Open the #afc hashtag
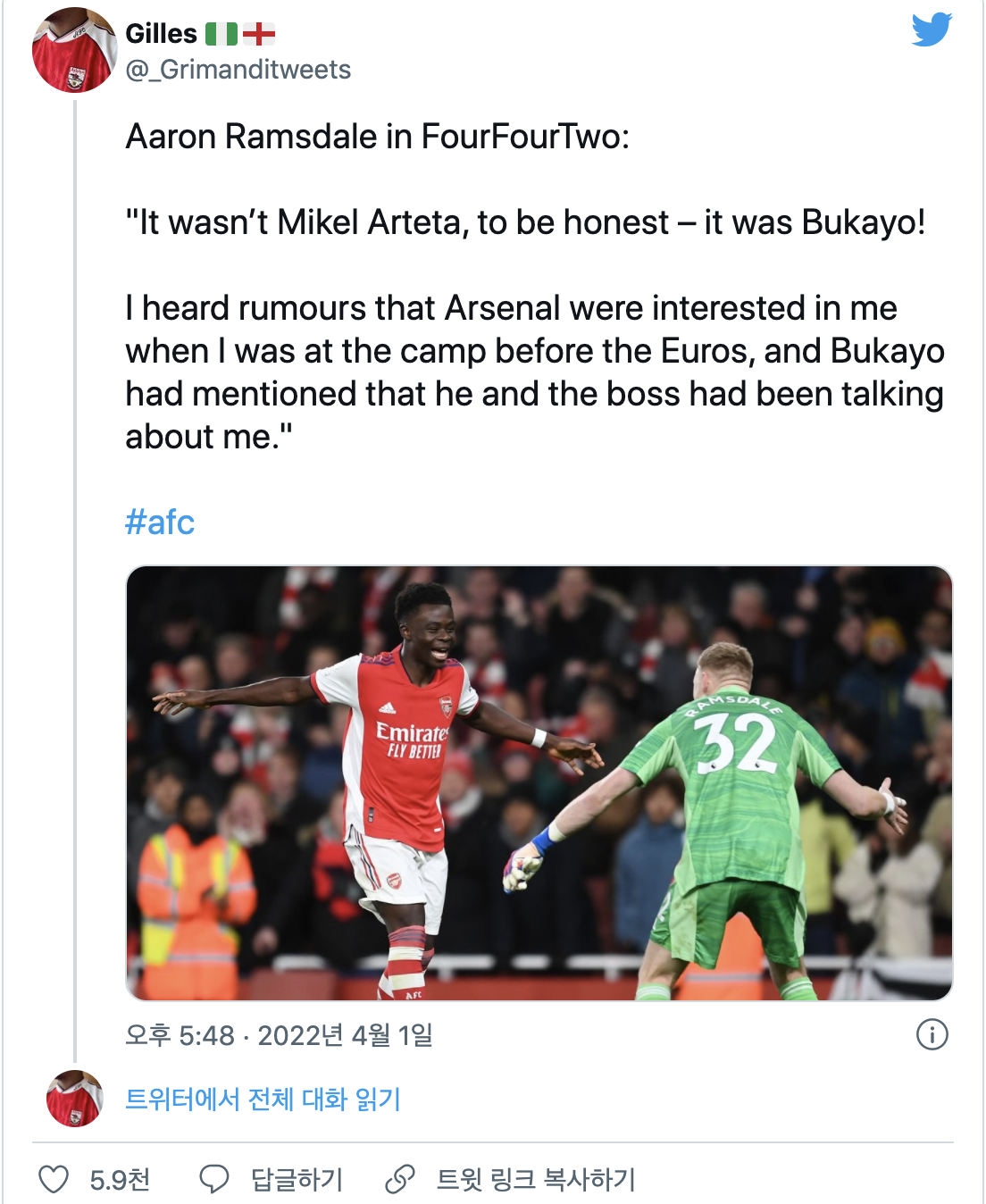 (x=160, y=522)
